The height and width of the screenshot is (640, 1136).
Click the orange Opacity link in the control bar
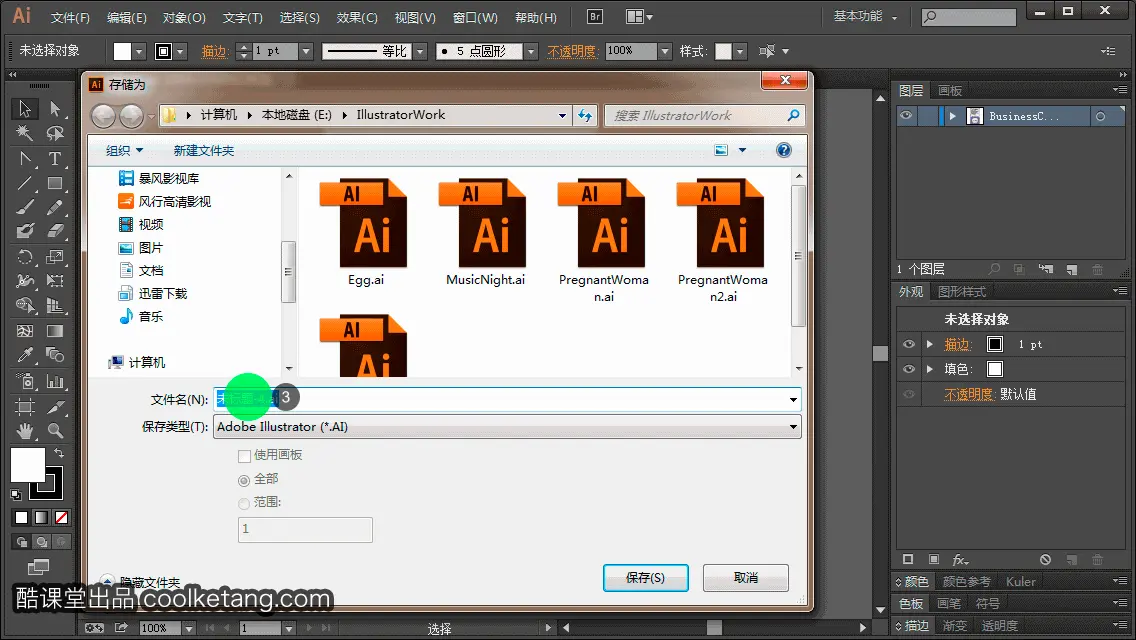[572, 51]
